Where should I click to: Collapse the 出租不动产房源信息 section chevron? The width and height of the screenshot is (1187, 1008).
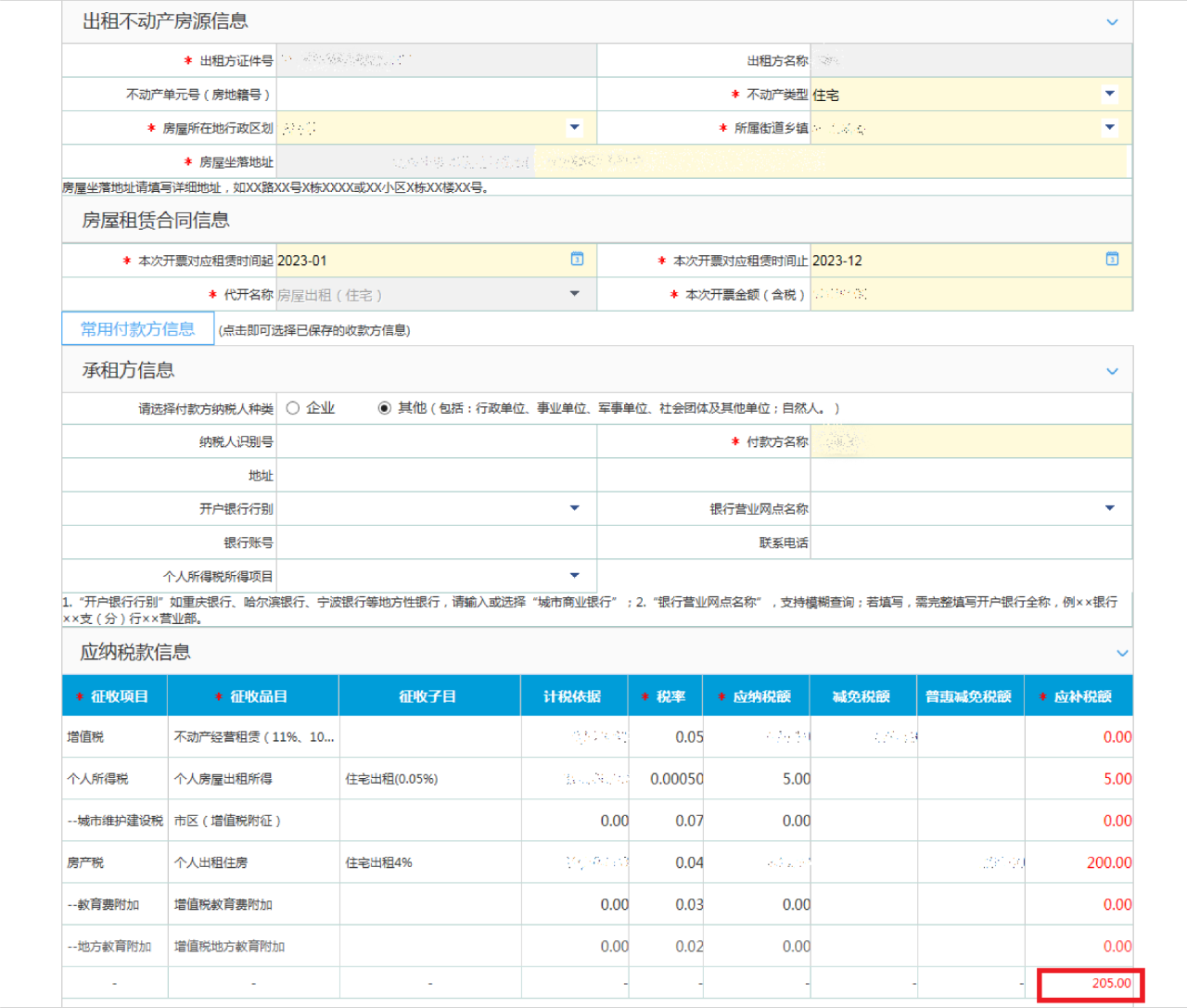[1111, 20]
